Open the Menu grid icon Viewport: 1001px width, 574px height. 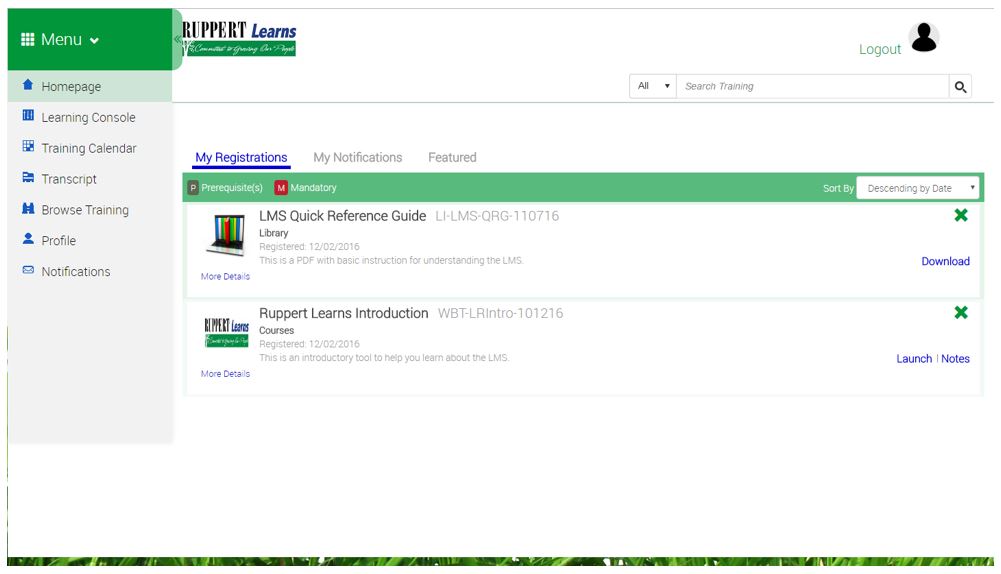click(27, 40)
